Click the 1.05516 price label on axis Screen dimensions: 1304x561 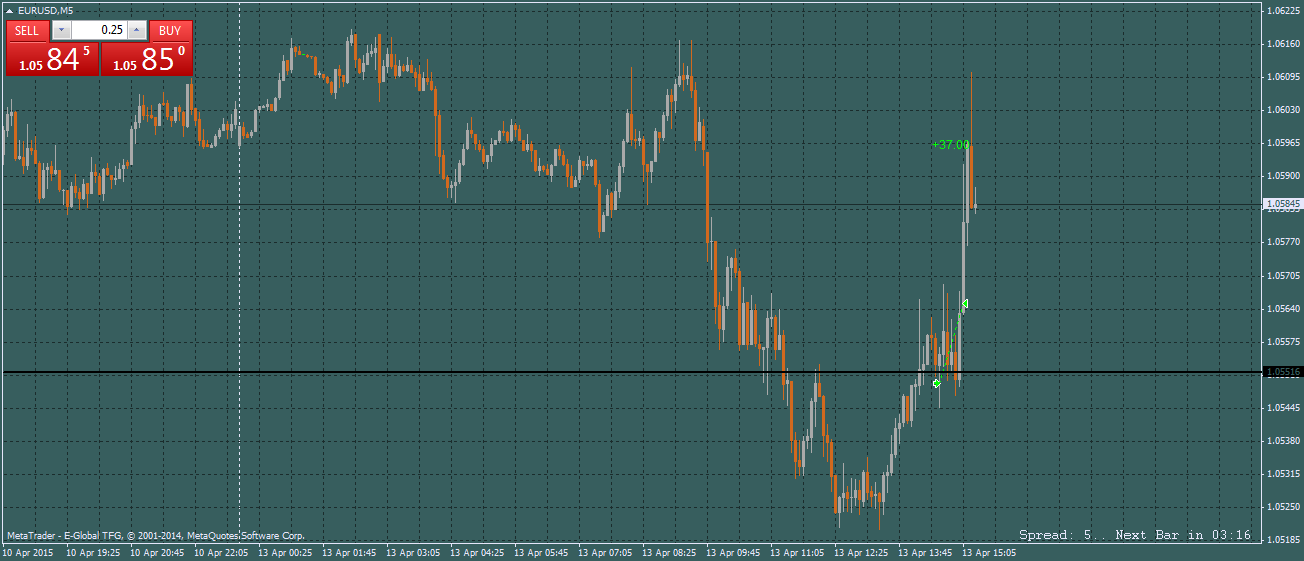[x=1283, y=372]
